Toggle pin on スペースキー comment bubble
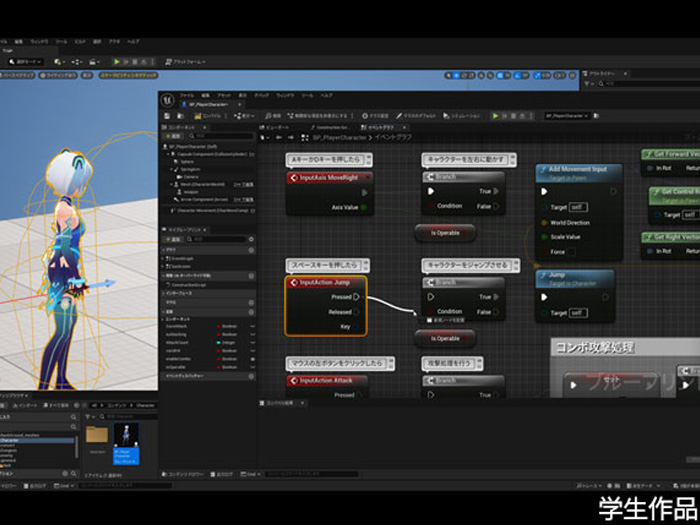Image resolution: width=700 pixels, height=525 pixels. click(366, 263)
